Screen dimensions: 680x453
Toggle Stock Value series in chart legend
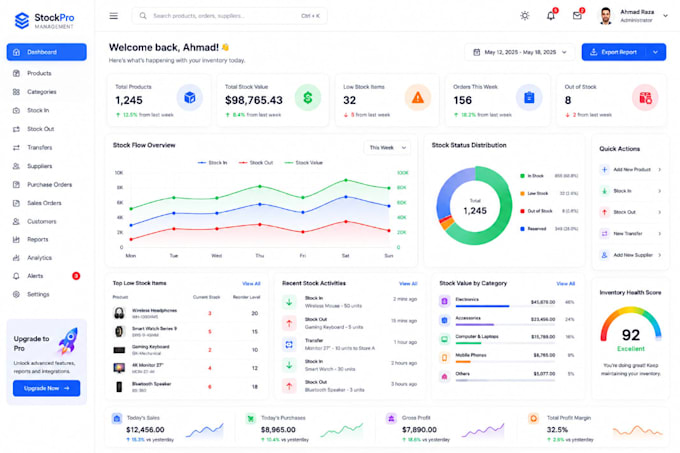tap(304, 163)
